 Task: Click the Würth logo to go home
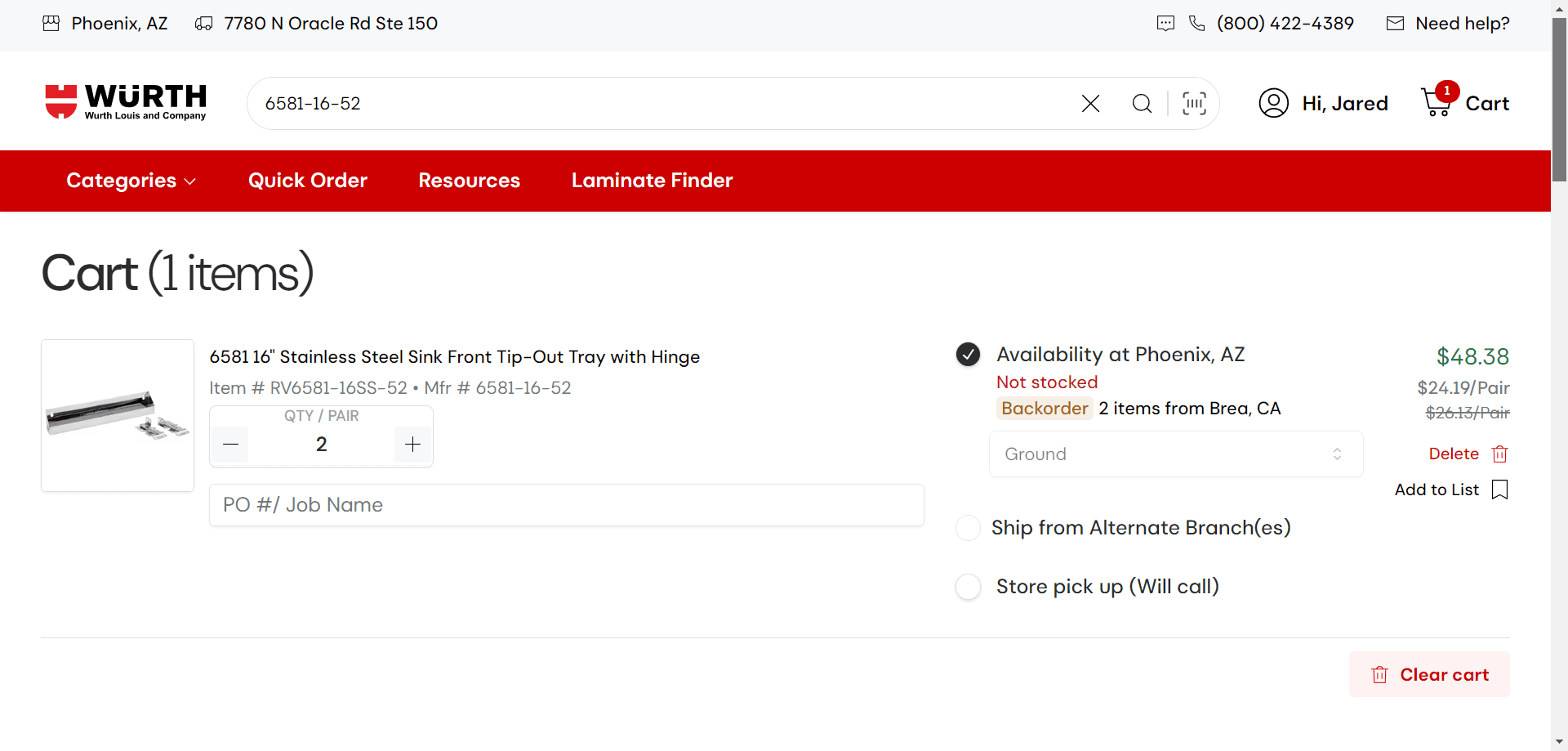(x=125, y=102)
